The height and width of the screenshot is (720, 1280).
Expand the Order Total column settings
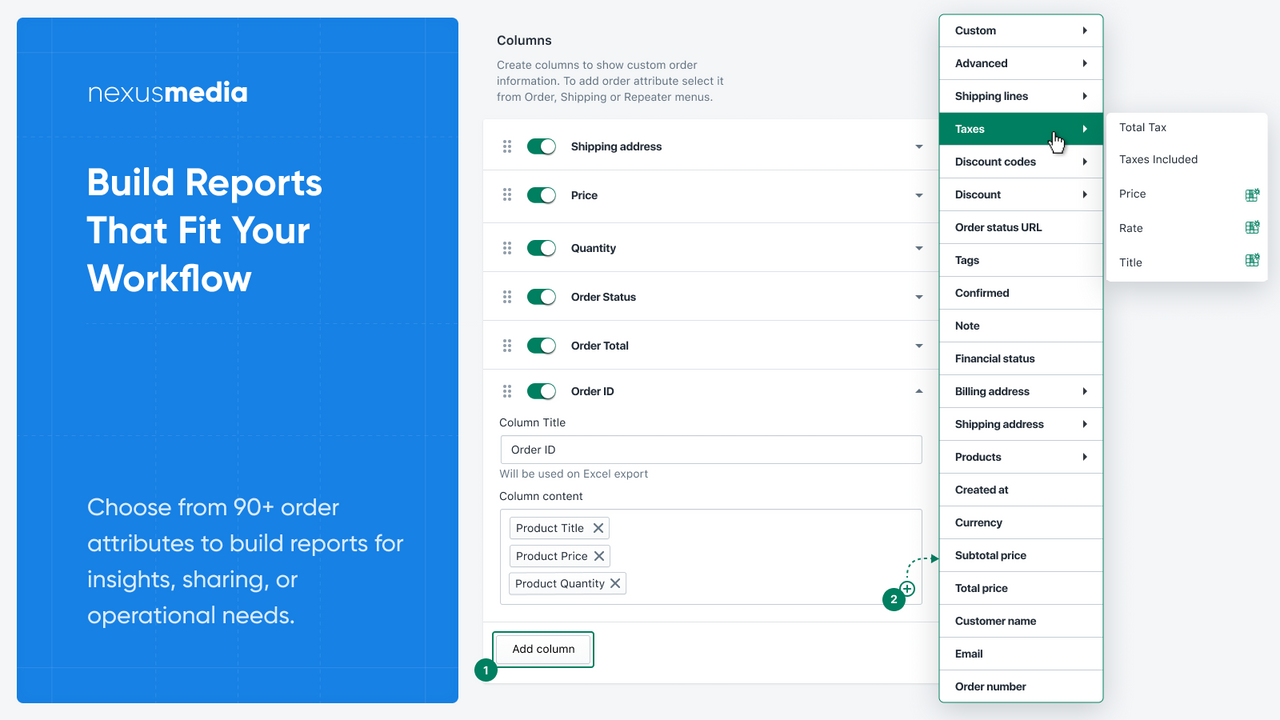coord(919,346)
